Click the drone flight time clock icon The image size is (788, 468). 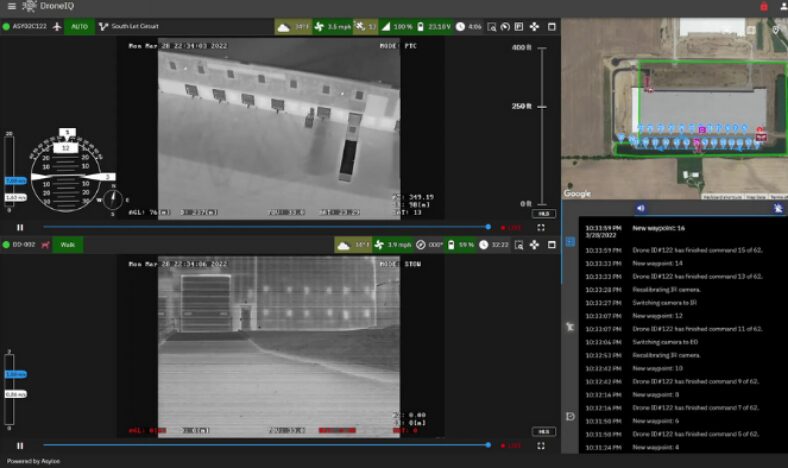(x=460, y=27)
